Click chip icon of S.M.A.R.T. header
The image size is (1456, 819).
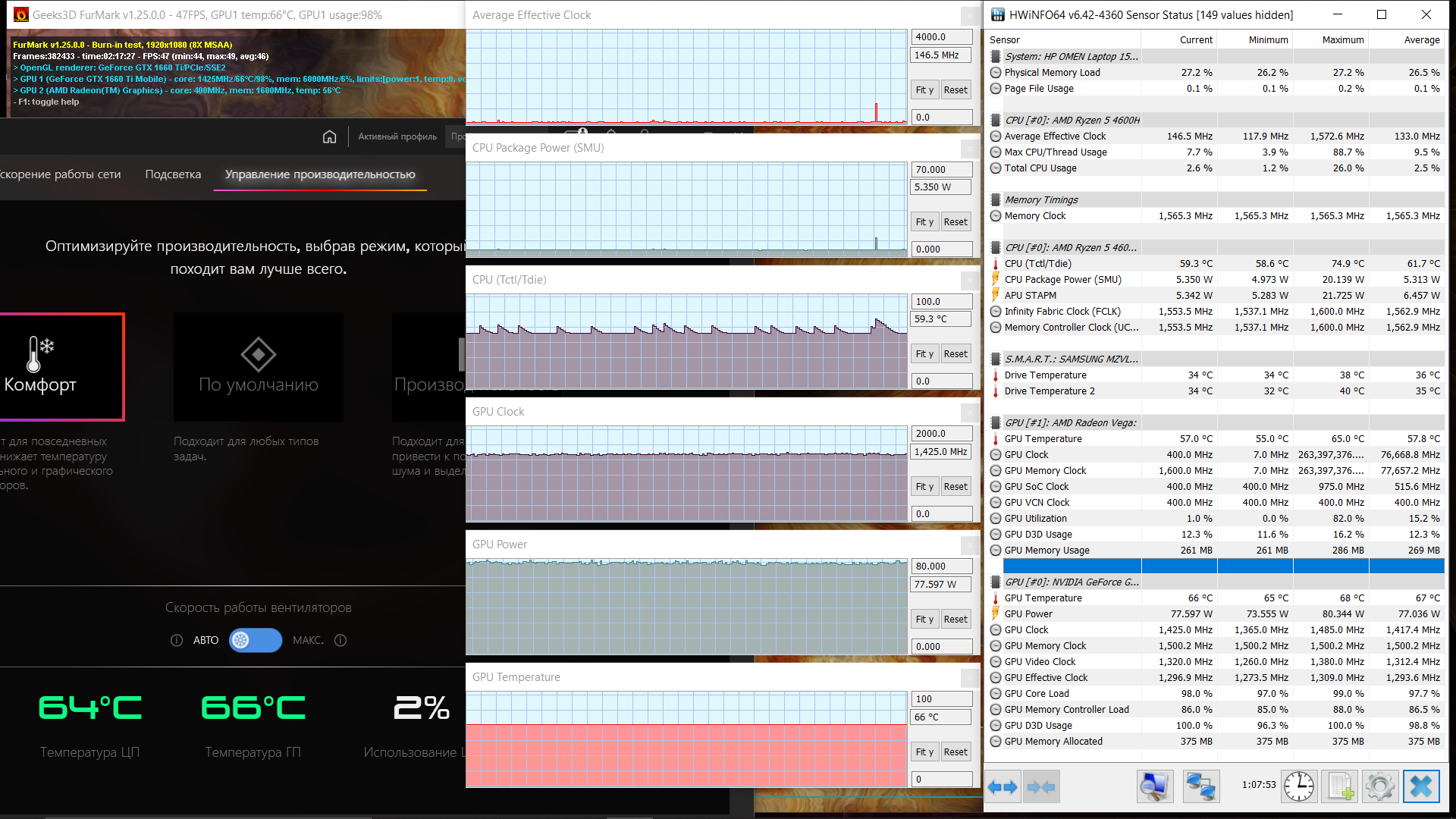(996, 359)
